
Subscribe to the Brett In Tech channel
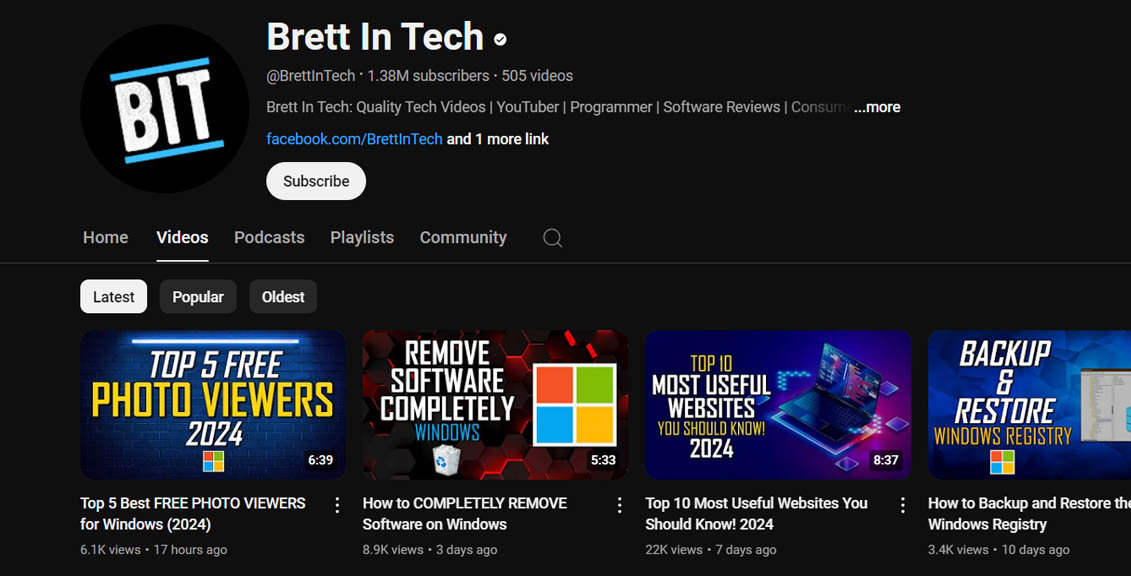pyautogui.click(x=316, y=181)
